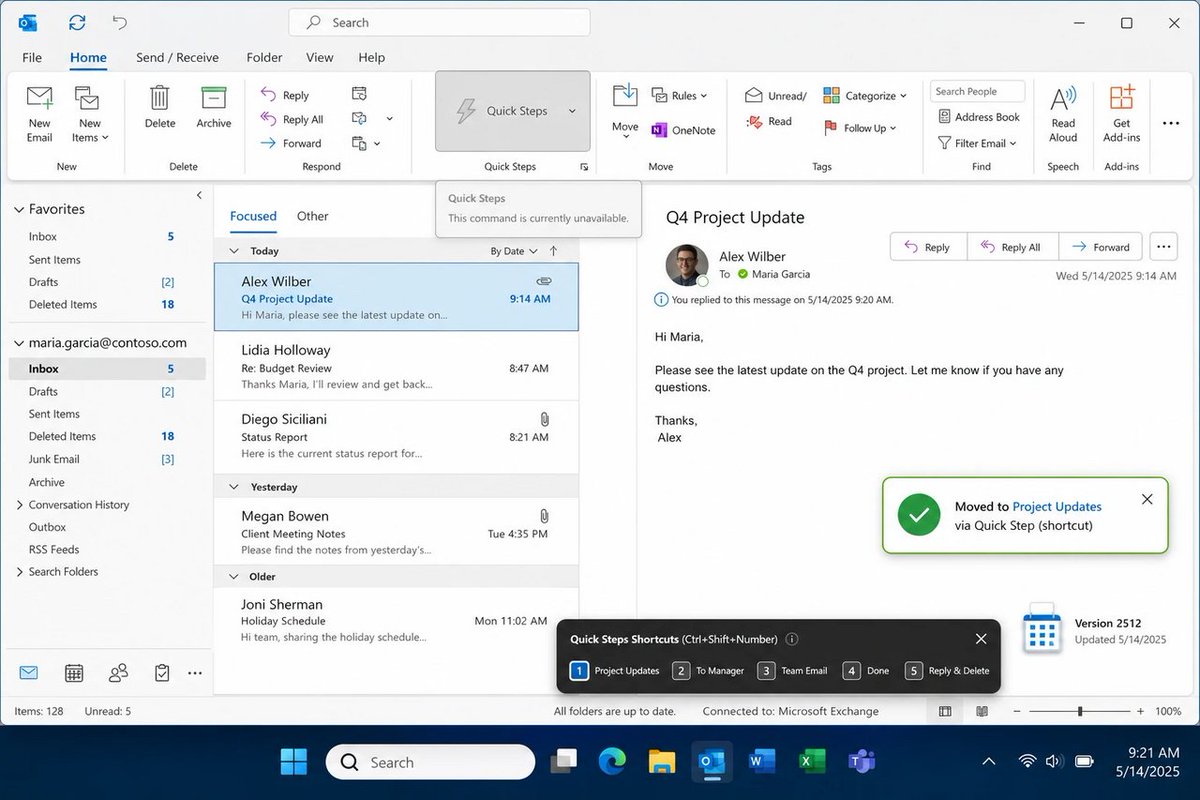Open the Address Book
Screen dimensions: 1200x800
pos(978,117)
